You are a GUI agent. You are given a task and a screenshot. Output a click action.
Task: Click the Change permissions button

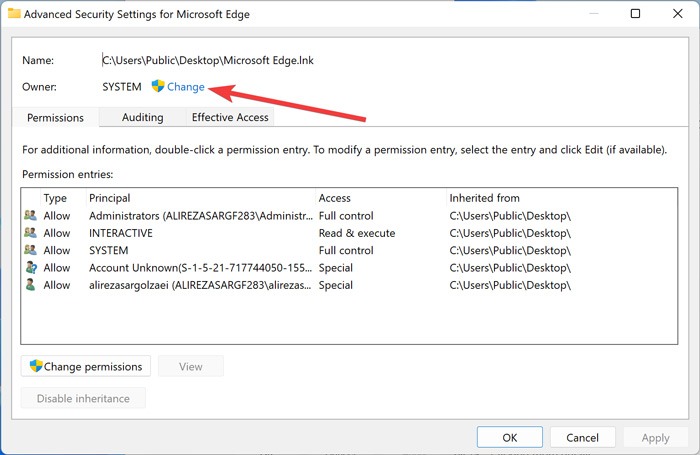tap(86, 367)
